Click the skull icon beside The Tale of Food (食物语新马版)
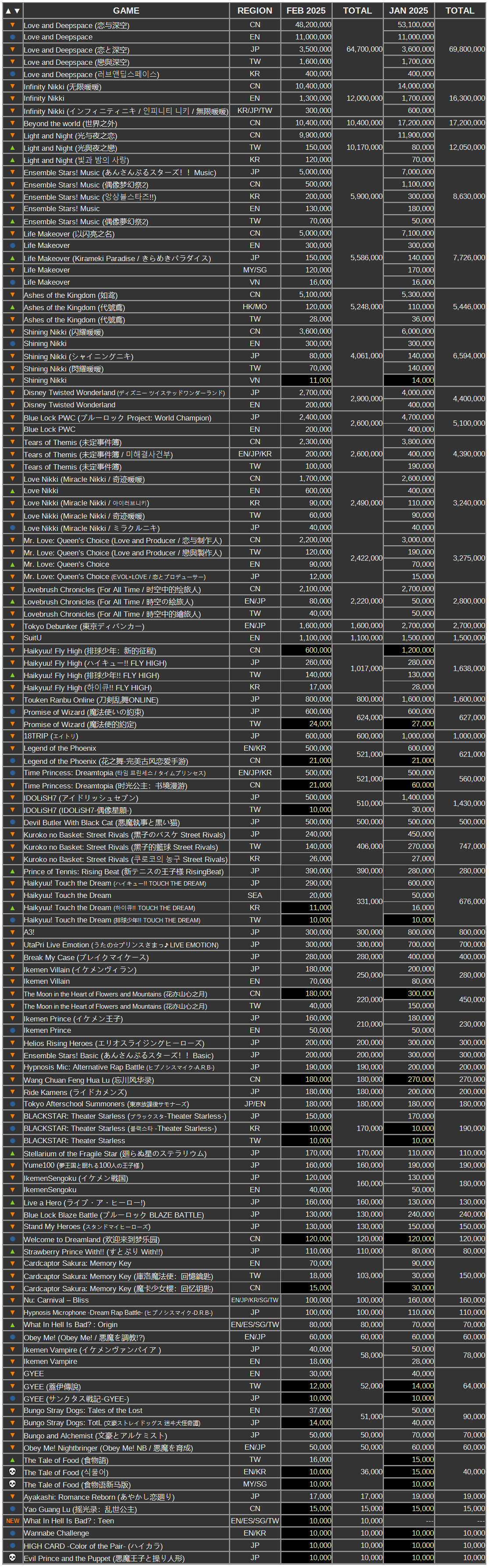Image resolution: width=489 pixels, height=1568 pixels. (x=12, y=1483)
